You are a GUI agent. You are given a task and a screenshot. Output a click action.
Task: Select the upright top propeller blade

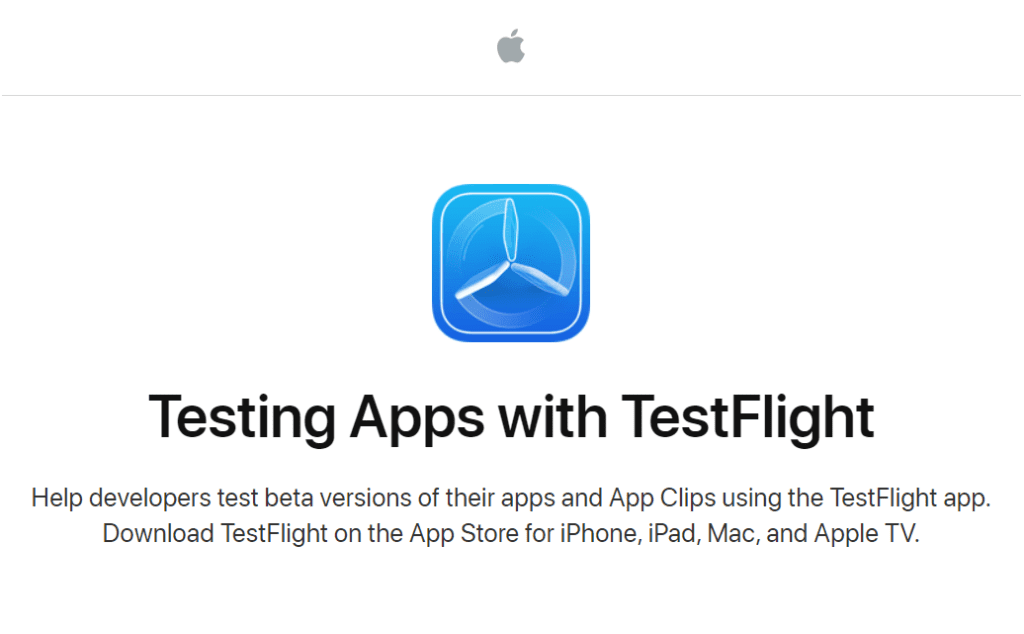[x=510, y=230]
